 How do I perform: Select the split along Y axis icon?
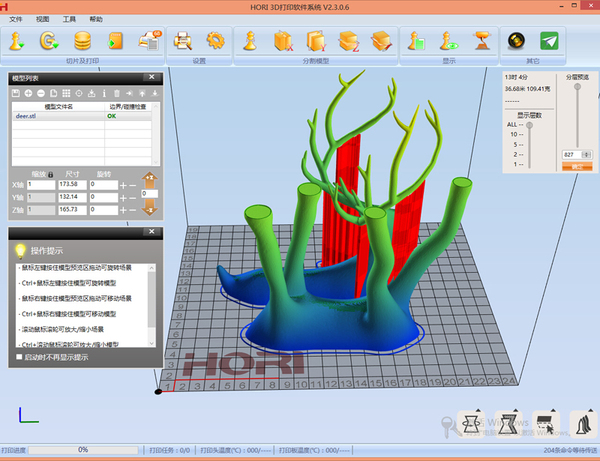tap(316, 41)
